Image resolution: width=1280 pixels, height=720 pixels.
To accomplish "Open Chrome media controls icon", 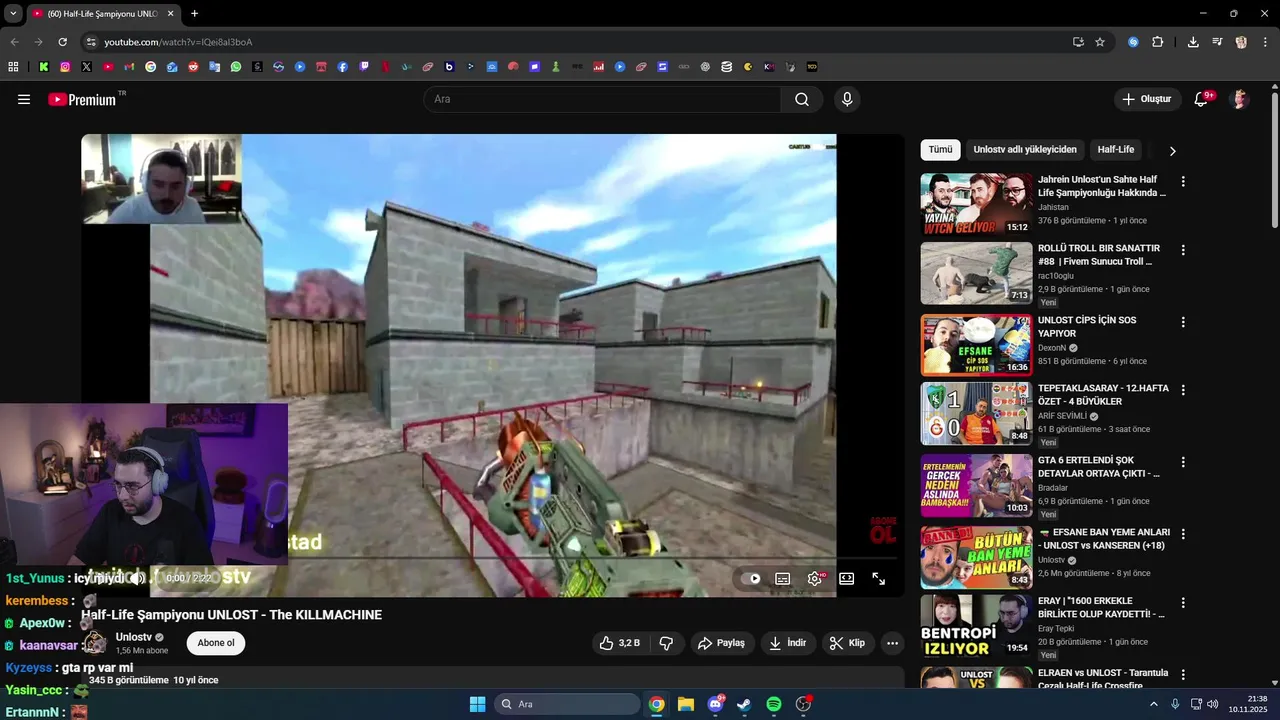I will (x=1217, y=42).
